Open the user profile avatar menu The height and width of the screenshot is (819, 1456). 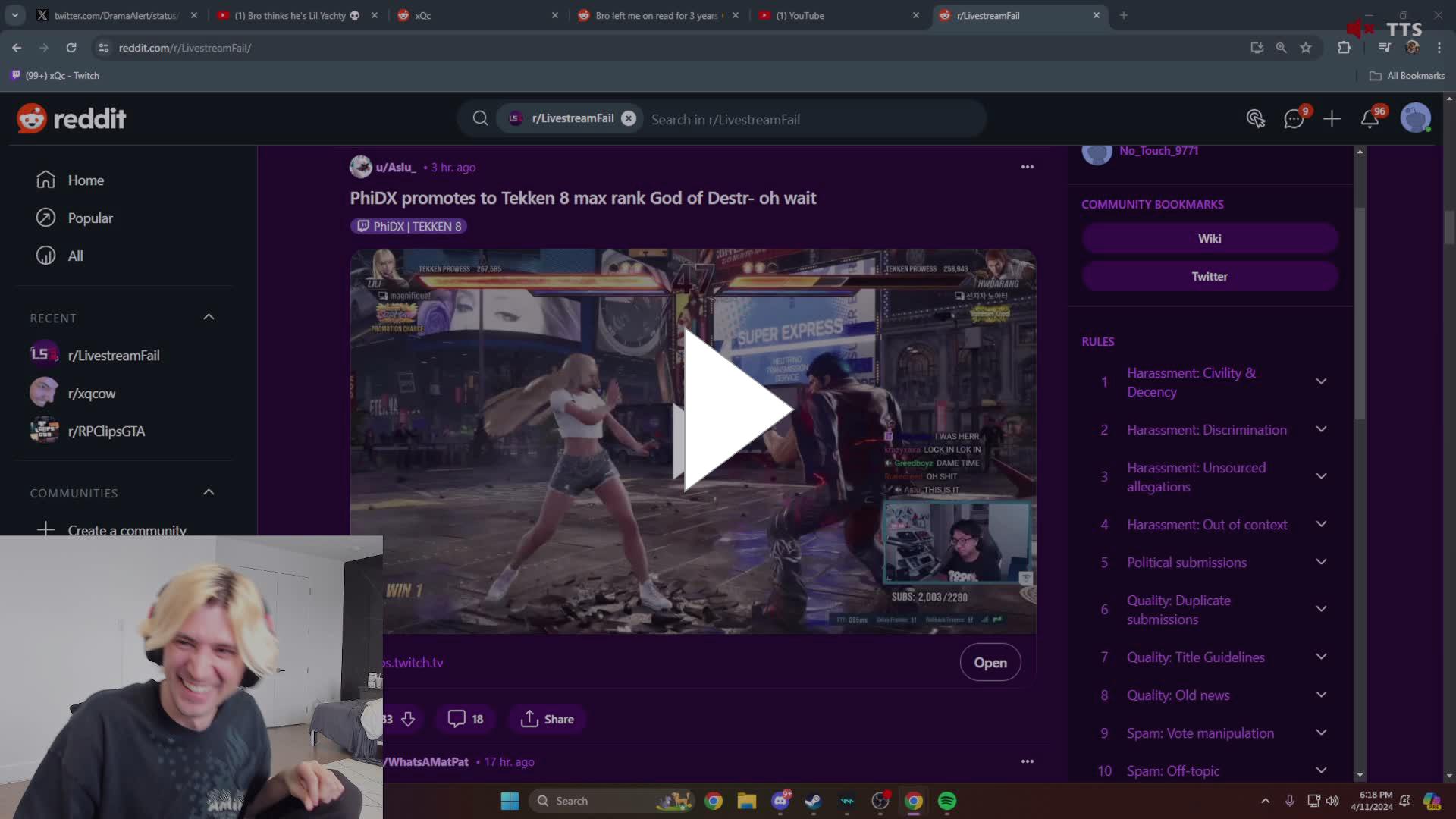tap(1415, 119)
